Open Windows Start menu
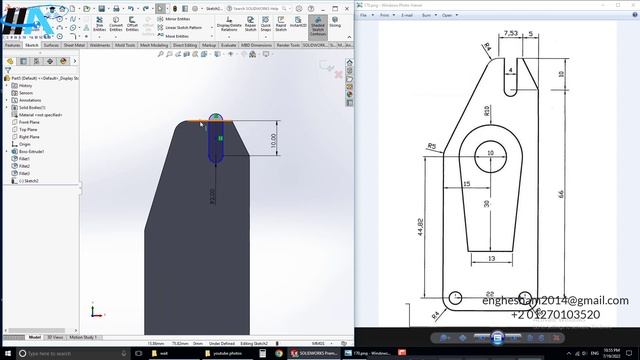The width and height of the screenshot is (640, 360). coord(8,353)
